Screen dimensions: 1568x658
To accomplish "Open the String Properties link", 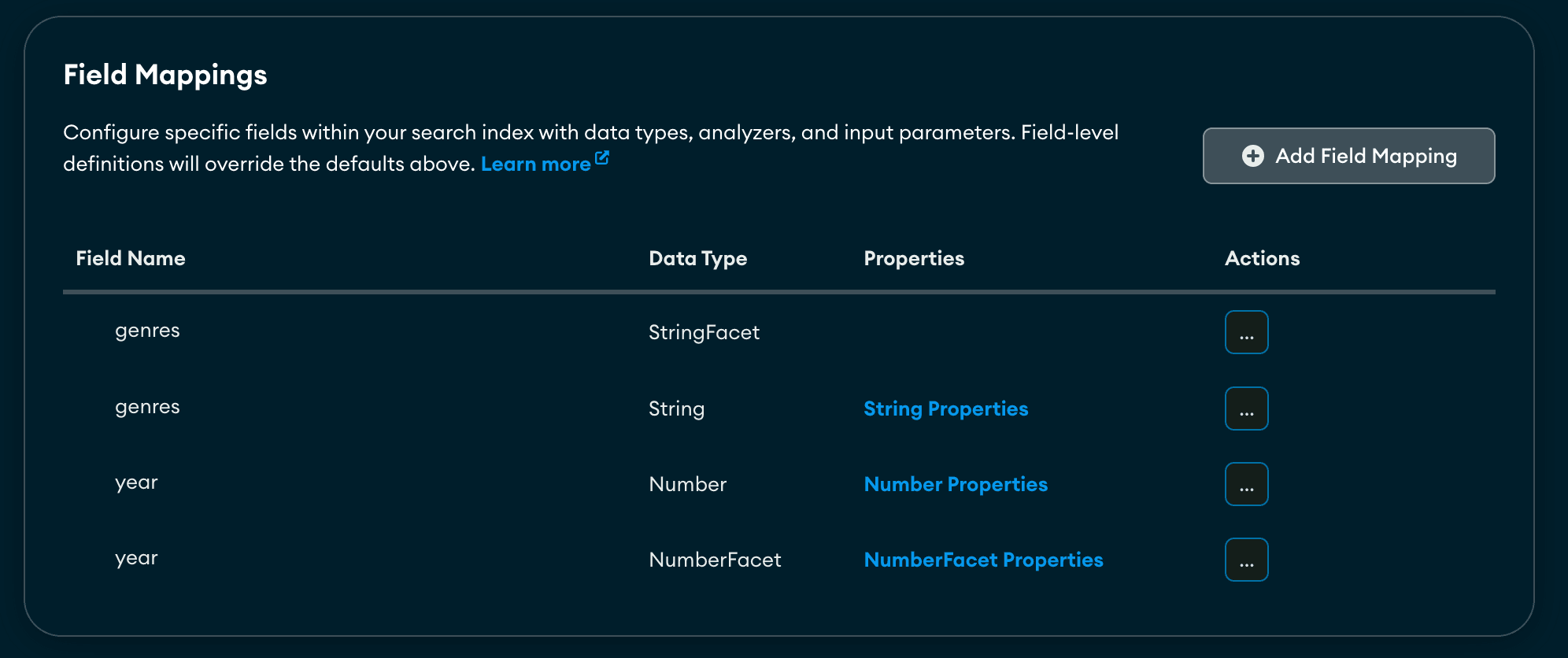I will tap(945, 408).
